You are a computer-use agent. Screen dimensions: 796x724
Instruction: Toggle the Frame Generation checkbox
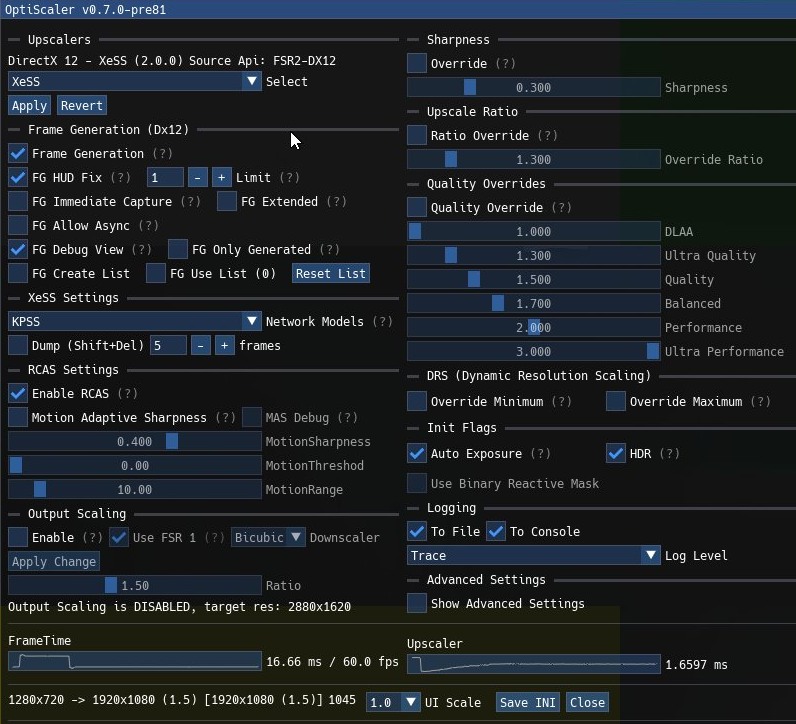18,153
